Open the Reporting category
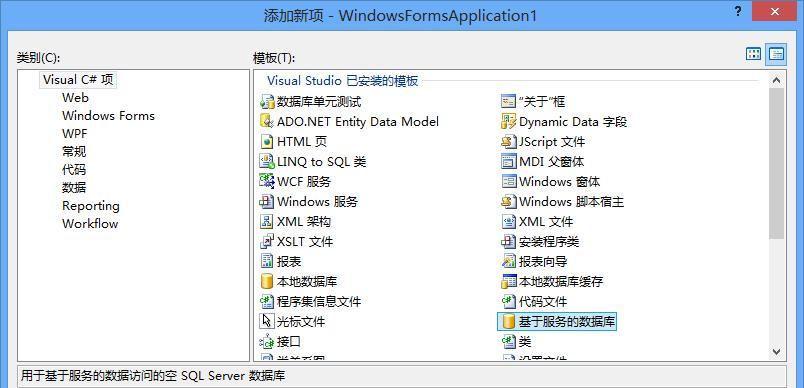 point(91,206)
